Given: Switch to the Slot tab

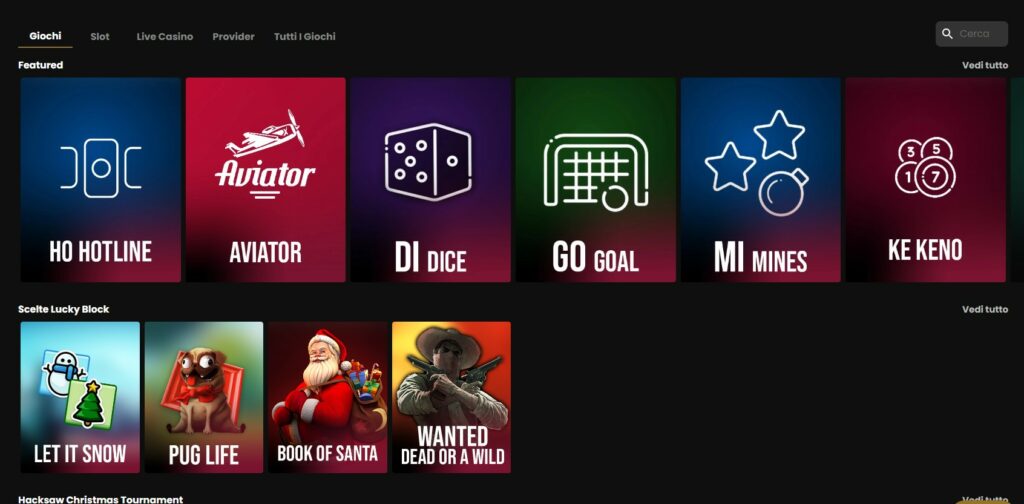Looking at the screenshot, I should click(x=100, y=37).
